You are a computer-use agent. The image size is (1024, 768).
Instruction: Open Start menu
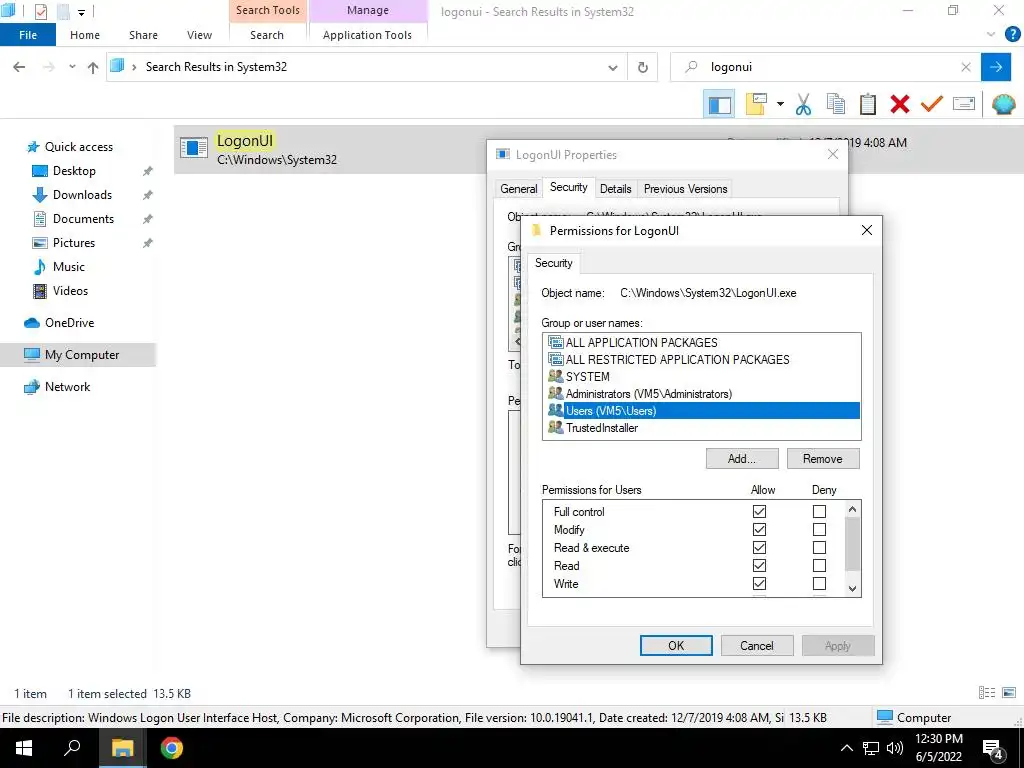24,748
